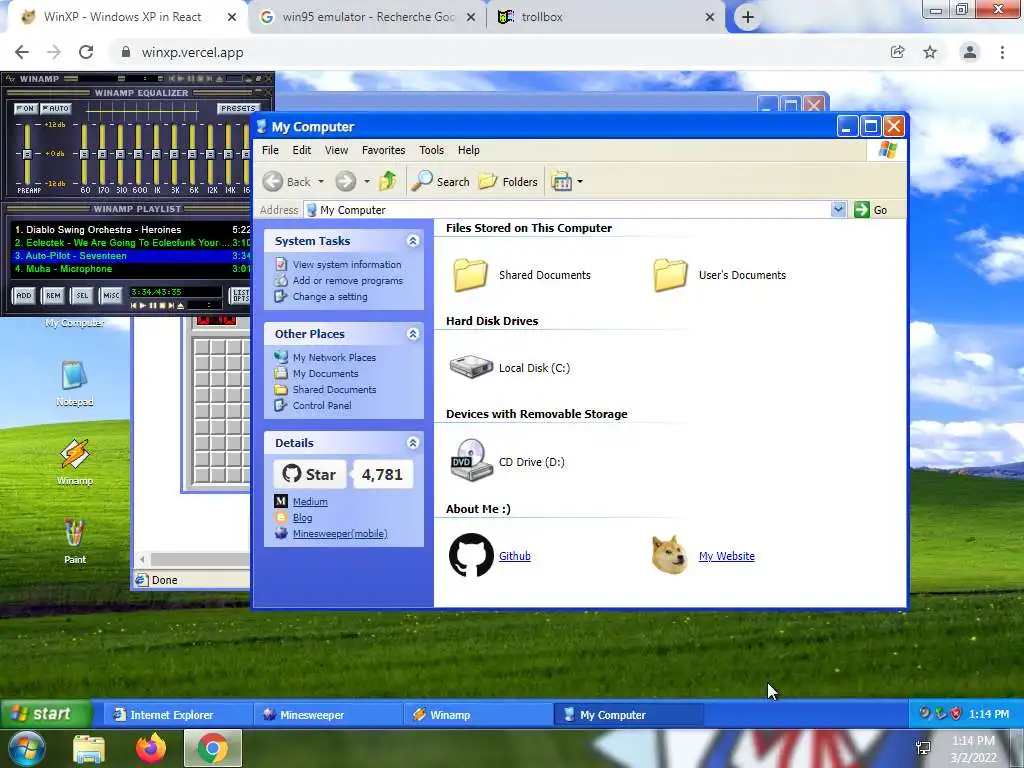Go up one folder level
1024x768 pixels.
[x=388, y=181]
